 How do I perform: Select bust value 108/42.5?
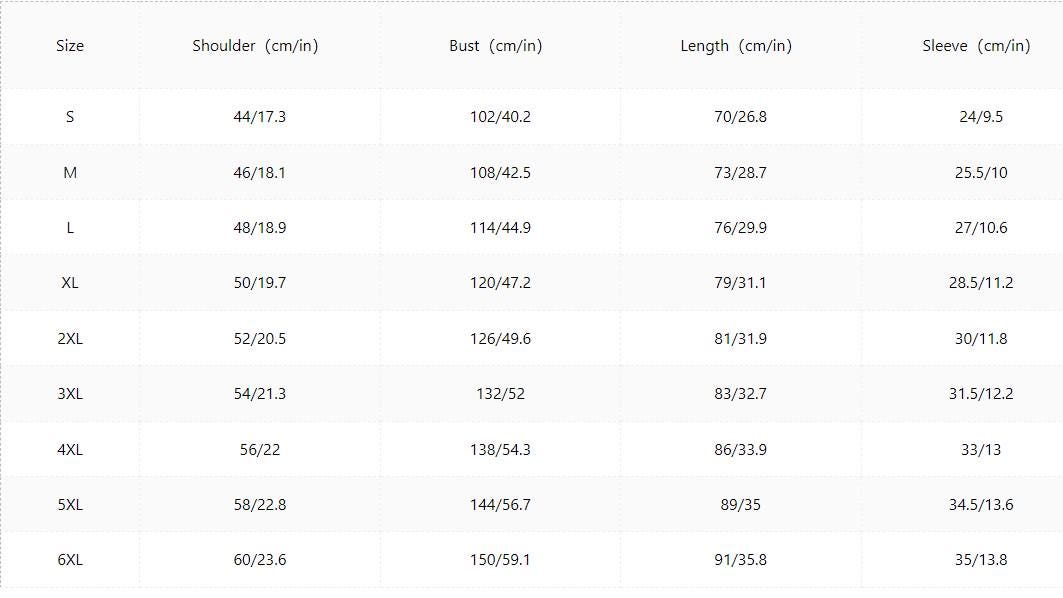point(500,172)
